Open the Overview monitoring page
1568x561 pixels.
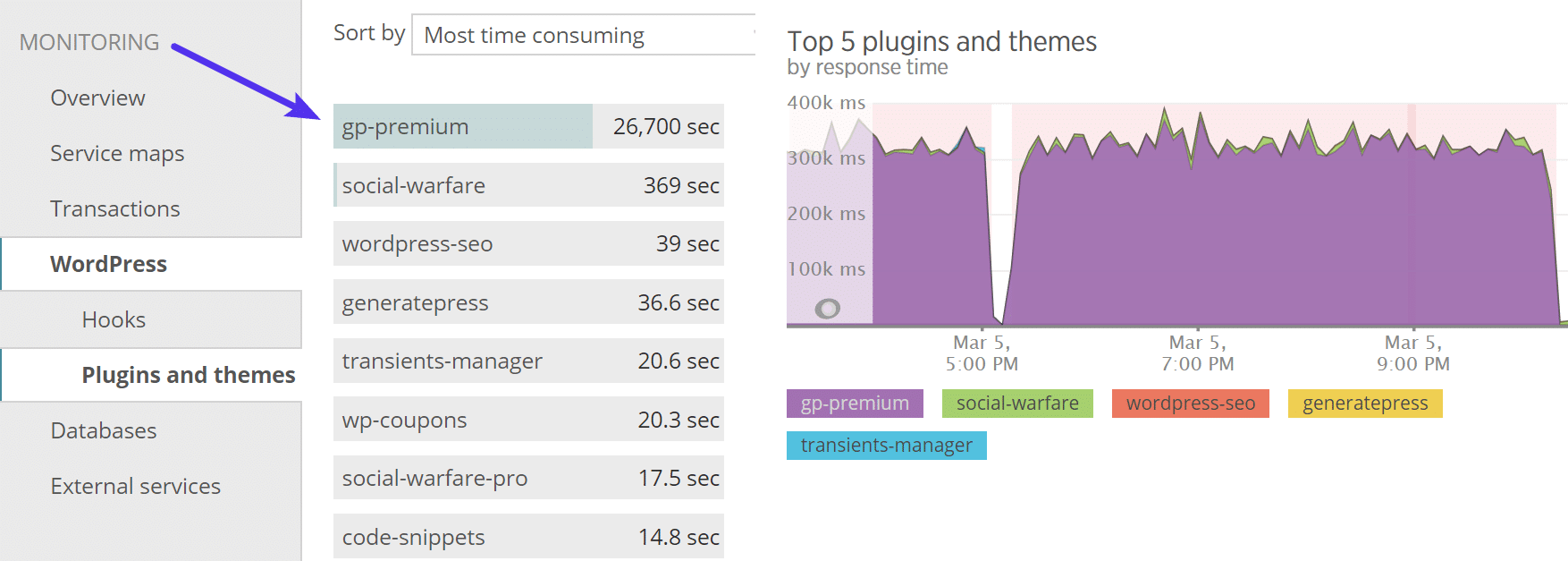pos(97,98)
